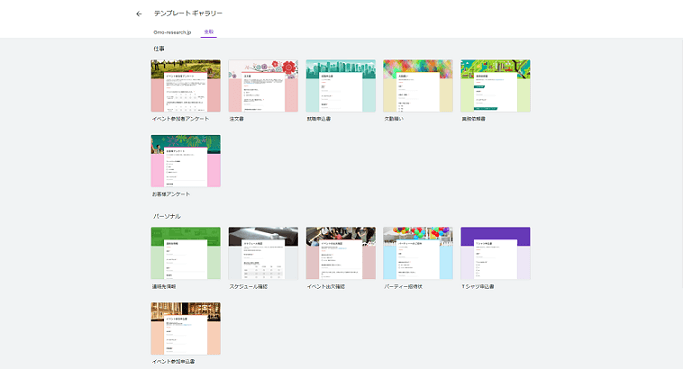683x369 pixels.
Task: Open the イベント出欠確認 template preview image
Action: [x=341, y=253]
